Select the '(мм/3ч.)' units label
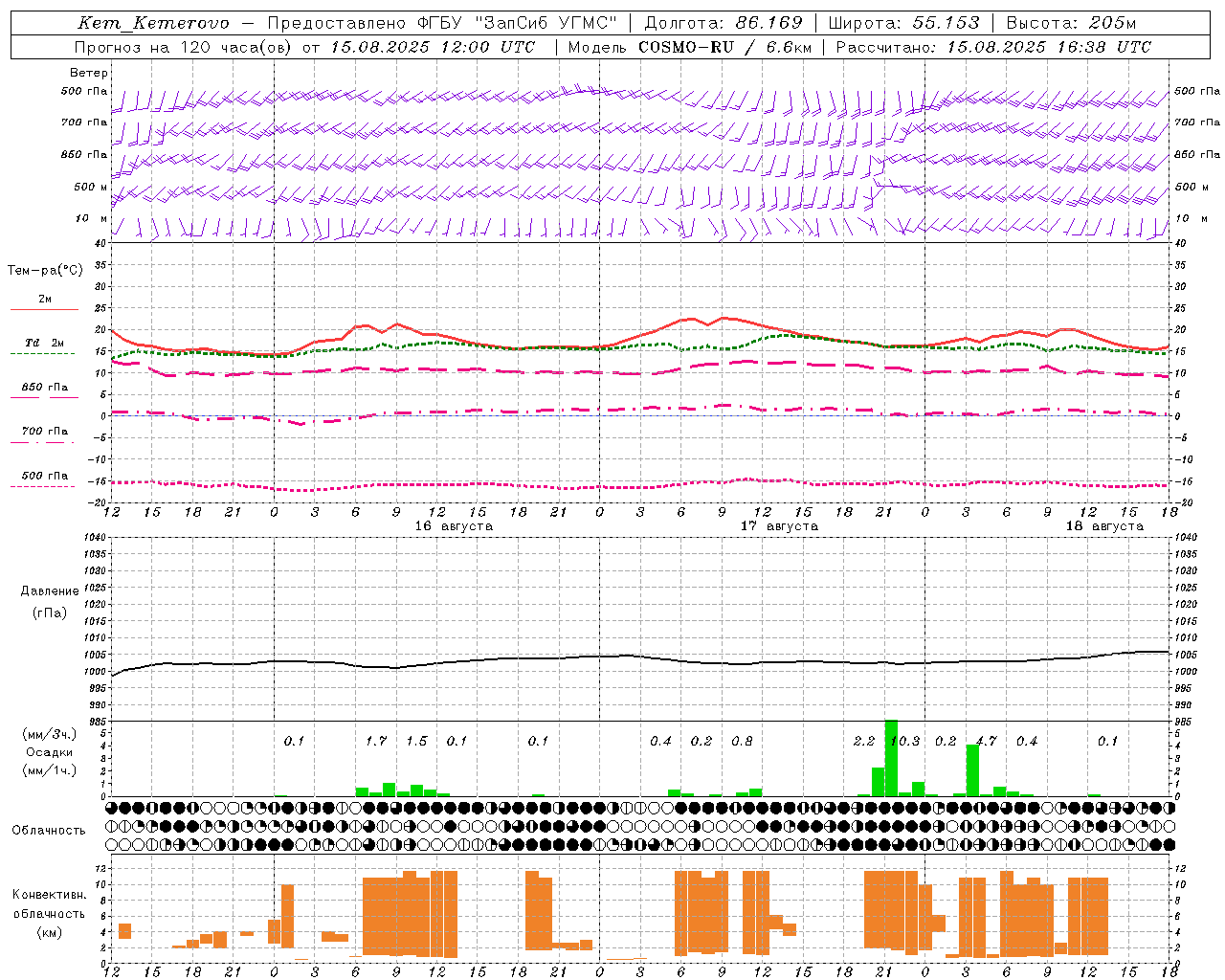 click(x=50, y=734)
